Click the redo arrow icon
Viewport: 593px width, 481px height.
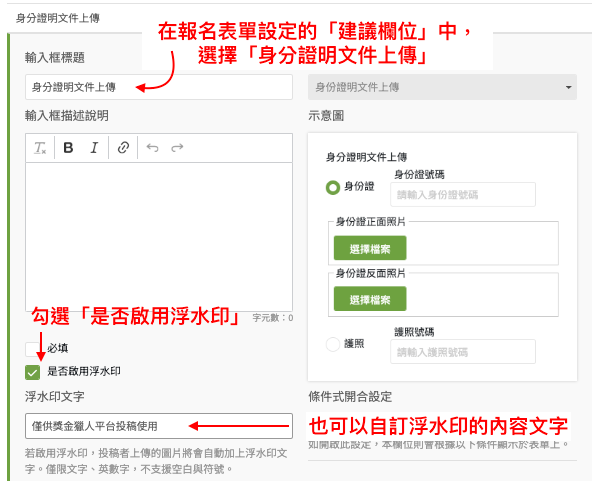[177, 147]
